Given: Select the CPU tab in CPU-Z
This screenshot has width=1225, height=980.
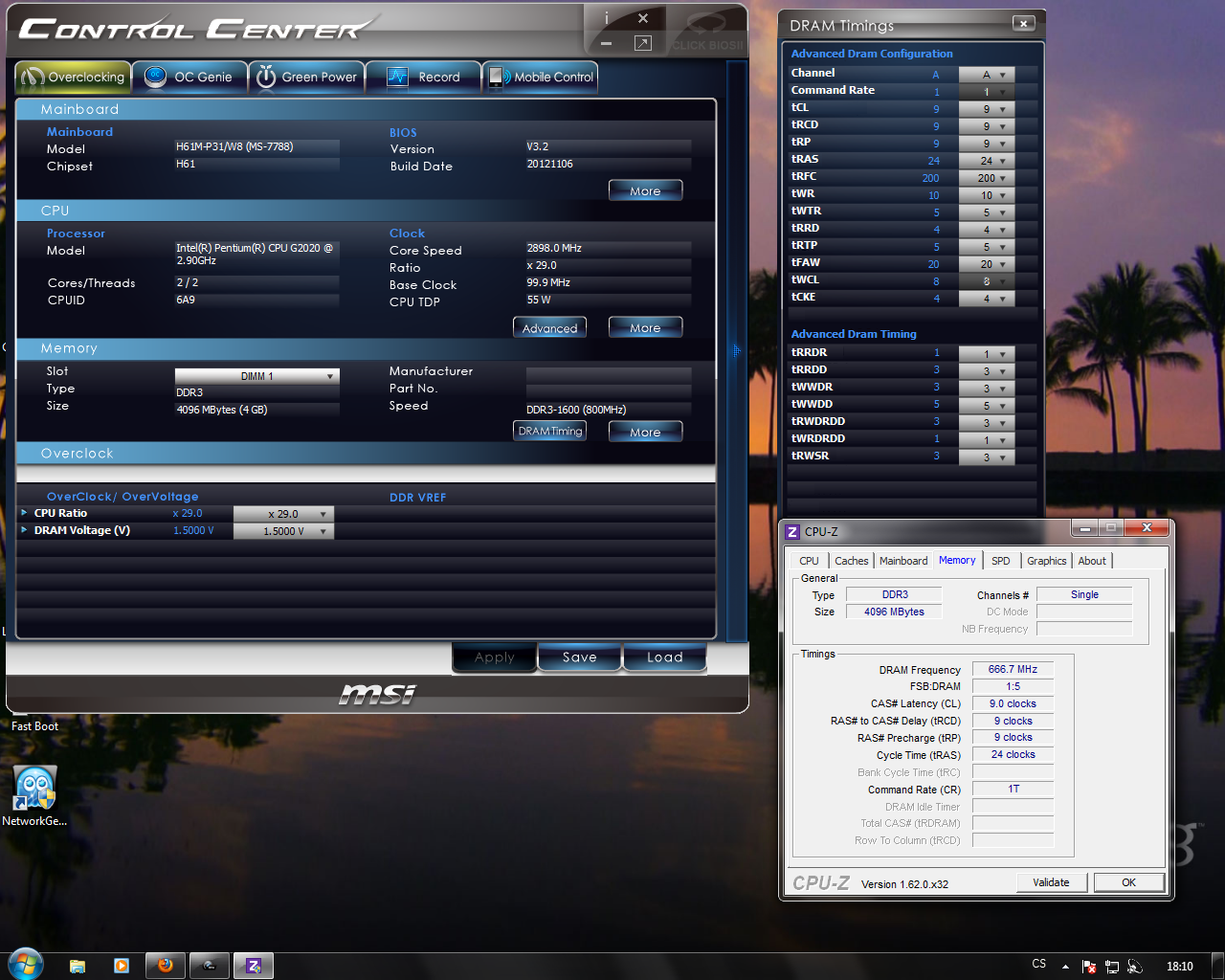Looking at the screenshot, I should (809, 561).
